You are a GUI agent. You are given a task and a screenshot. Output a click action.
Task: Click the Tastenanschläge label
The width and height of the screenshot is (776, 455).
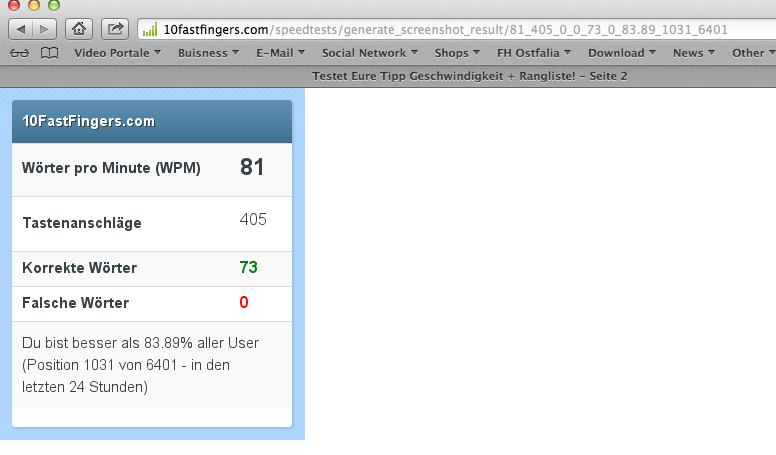(82, 223)
